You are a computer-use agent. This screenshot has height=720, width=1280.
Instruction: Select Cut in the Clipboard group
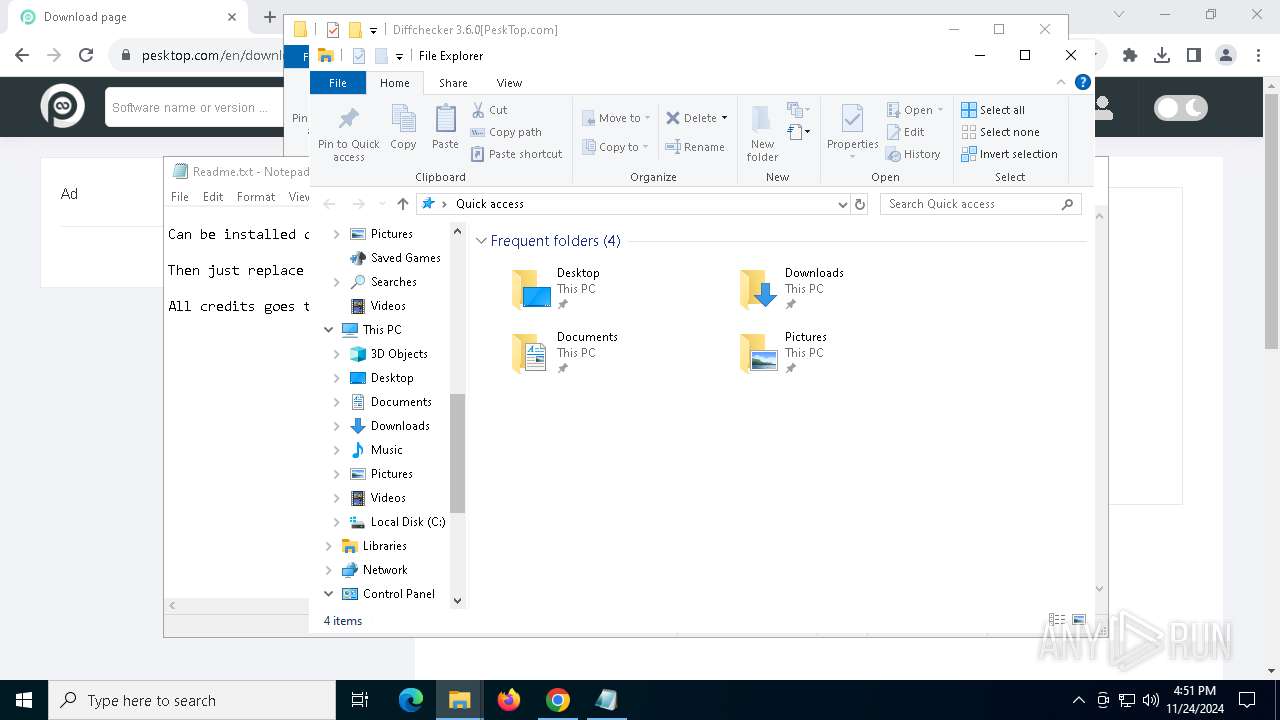point(489,110)
